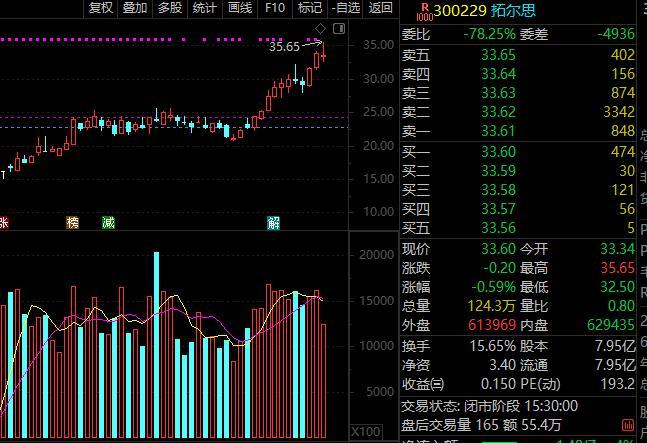The width and height of the screenshot is (647, 443).
Task: Open the 画线 drawing tools menu
Action: [x=240, y=8]
